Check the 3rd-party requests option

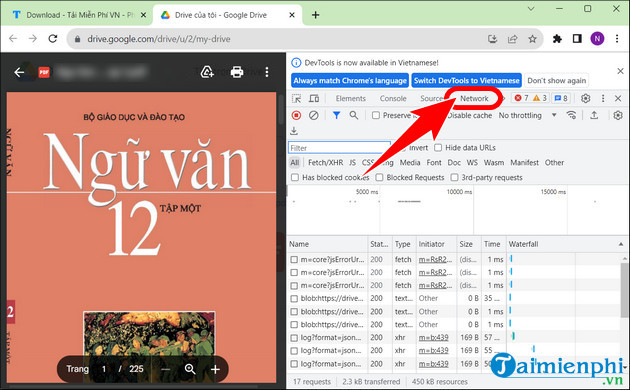click(x=454, y=178)
